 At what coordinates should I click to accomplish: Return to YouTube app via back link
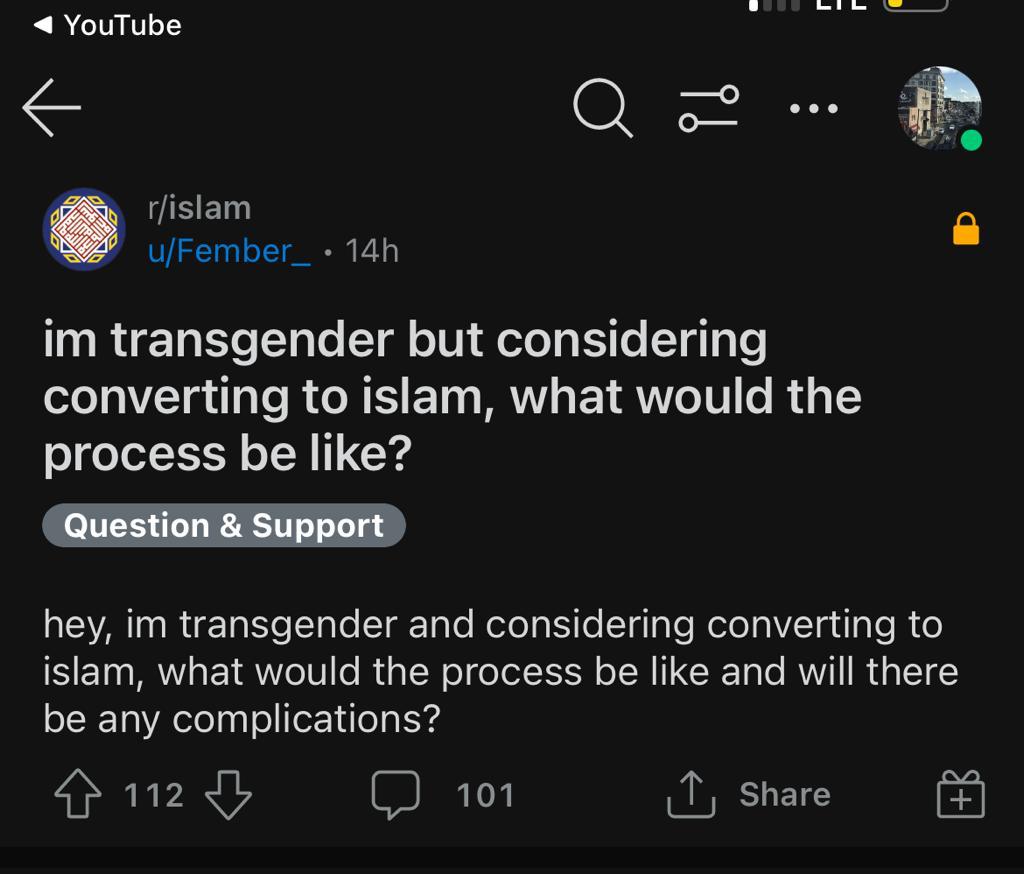[108, 25]
